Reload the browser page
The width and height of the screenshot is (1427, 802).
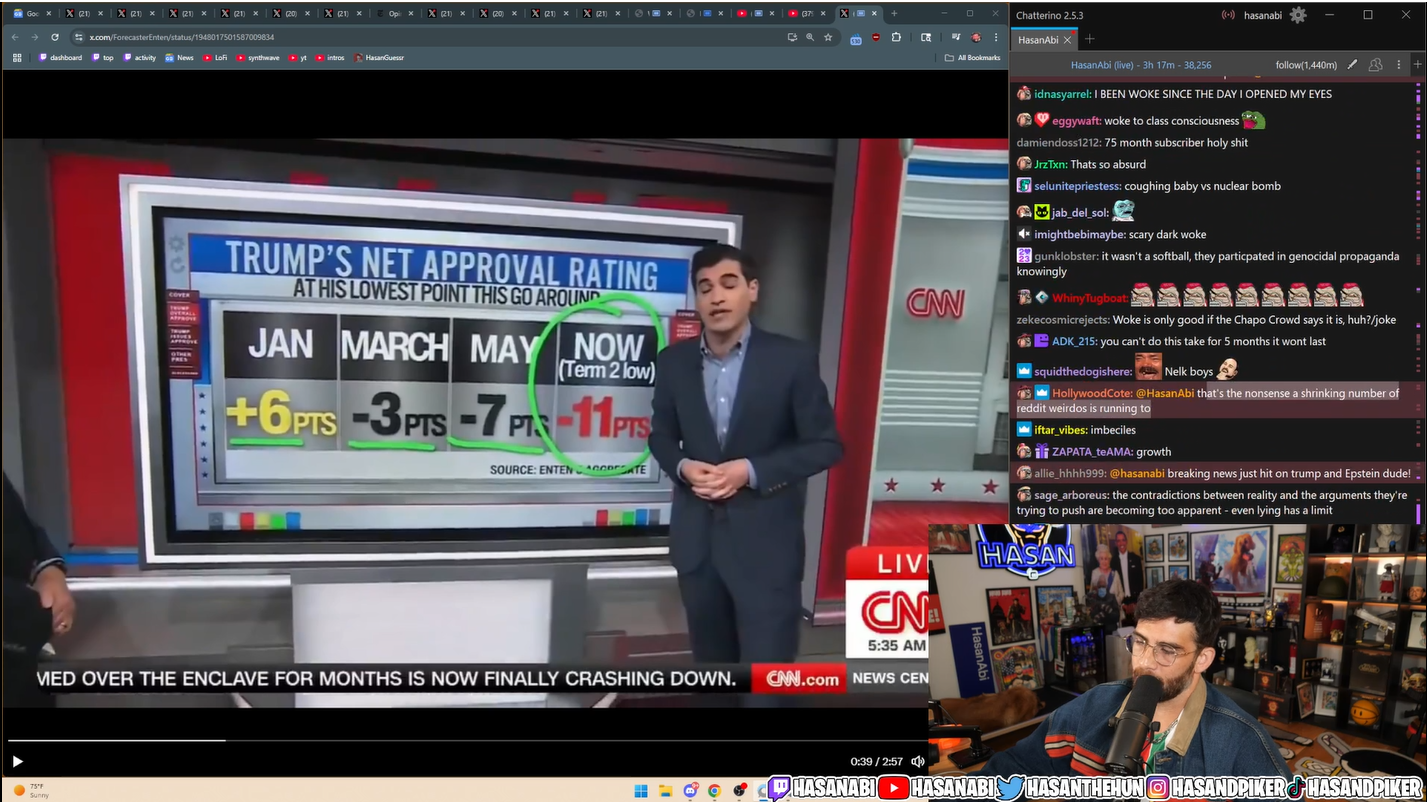pyautogui.click(x=54, y=37)
